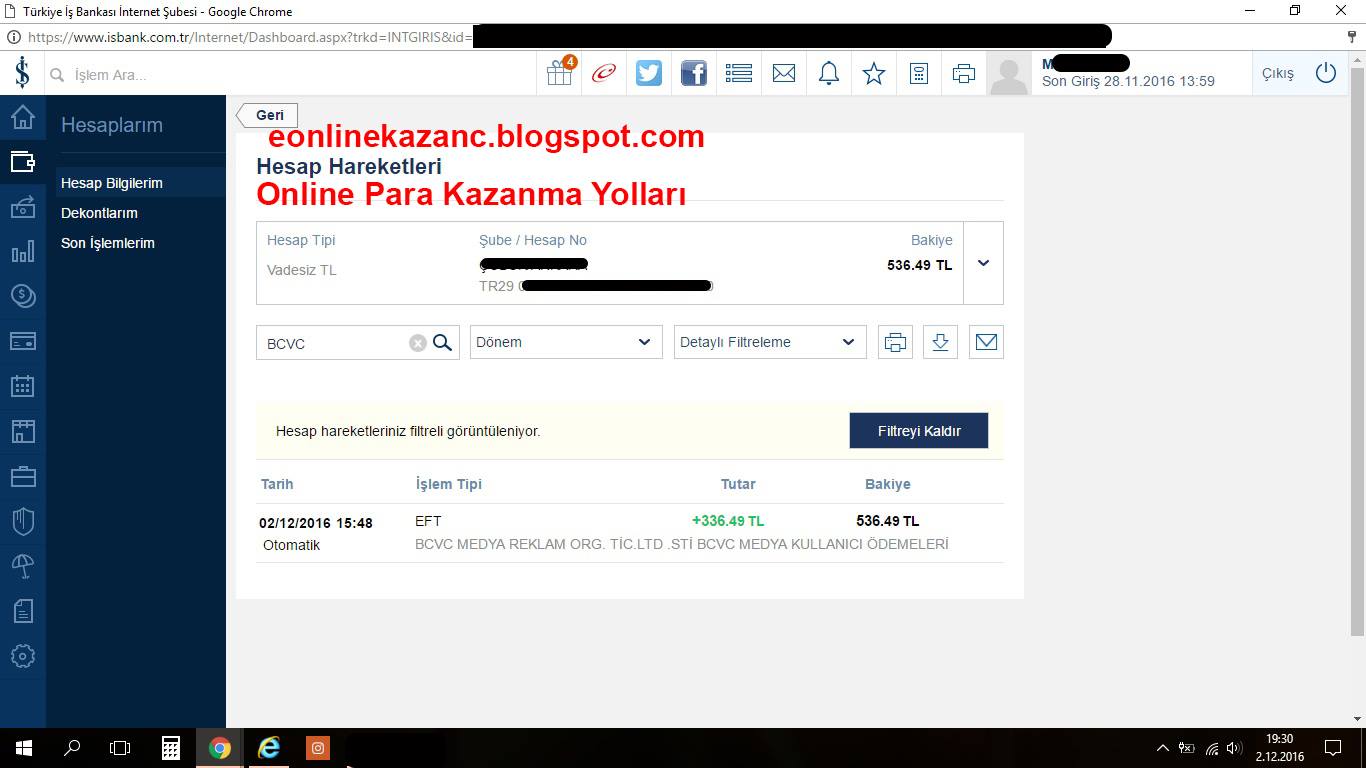Screen dimensions: 1366x768
Task: Click the Filtreyi Kaldır button
Action: click(x=919, y=431)
